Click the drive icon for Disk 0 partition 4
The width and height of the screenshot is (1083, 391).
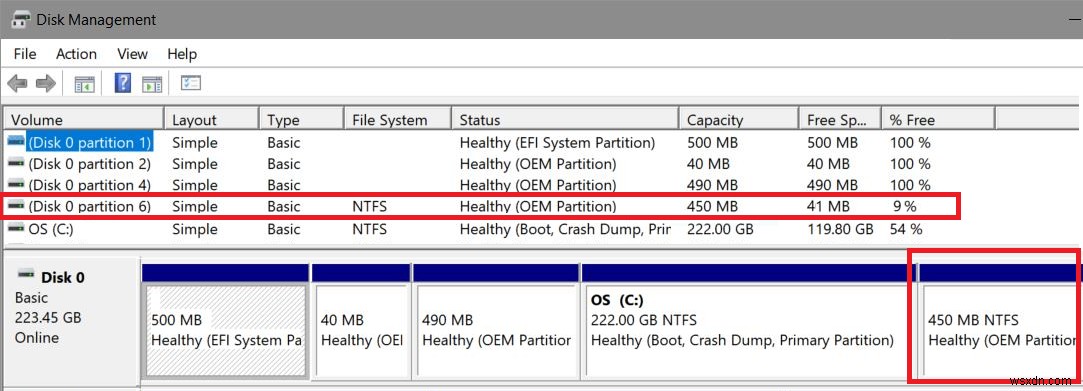point(16,184)
